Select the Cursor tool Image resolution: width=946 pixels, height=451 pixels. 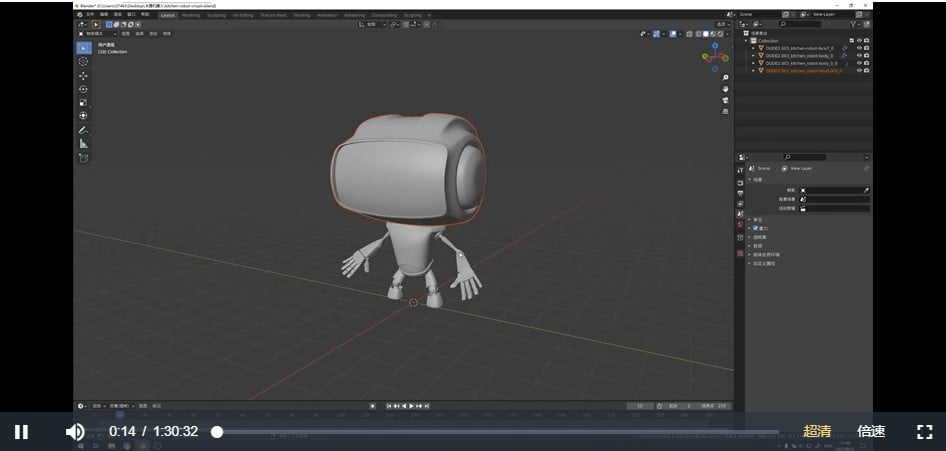click(83, 62)
